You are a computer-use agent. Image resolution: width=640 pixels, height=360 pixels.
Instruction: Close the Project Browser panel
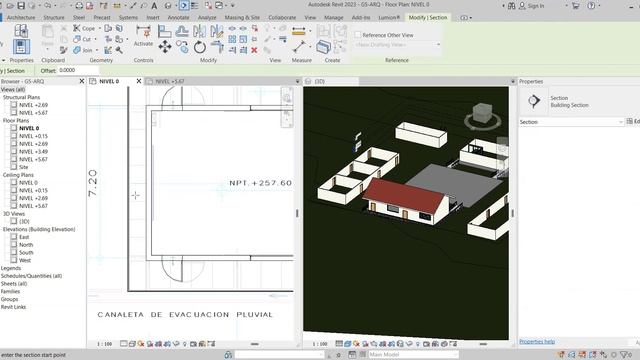click(x=82, y=81)
